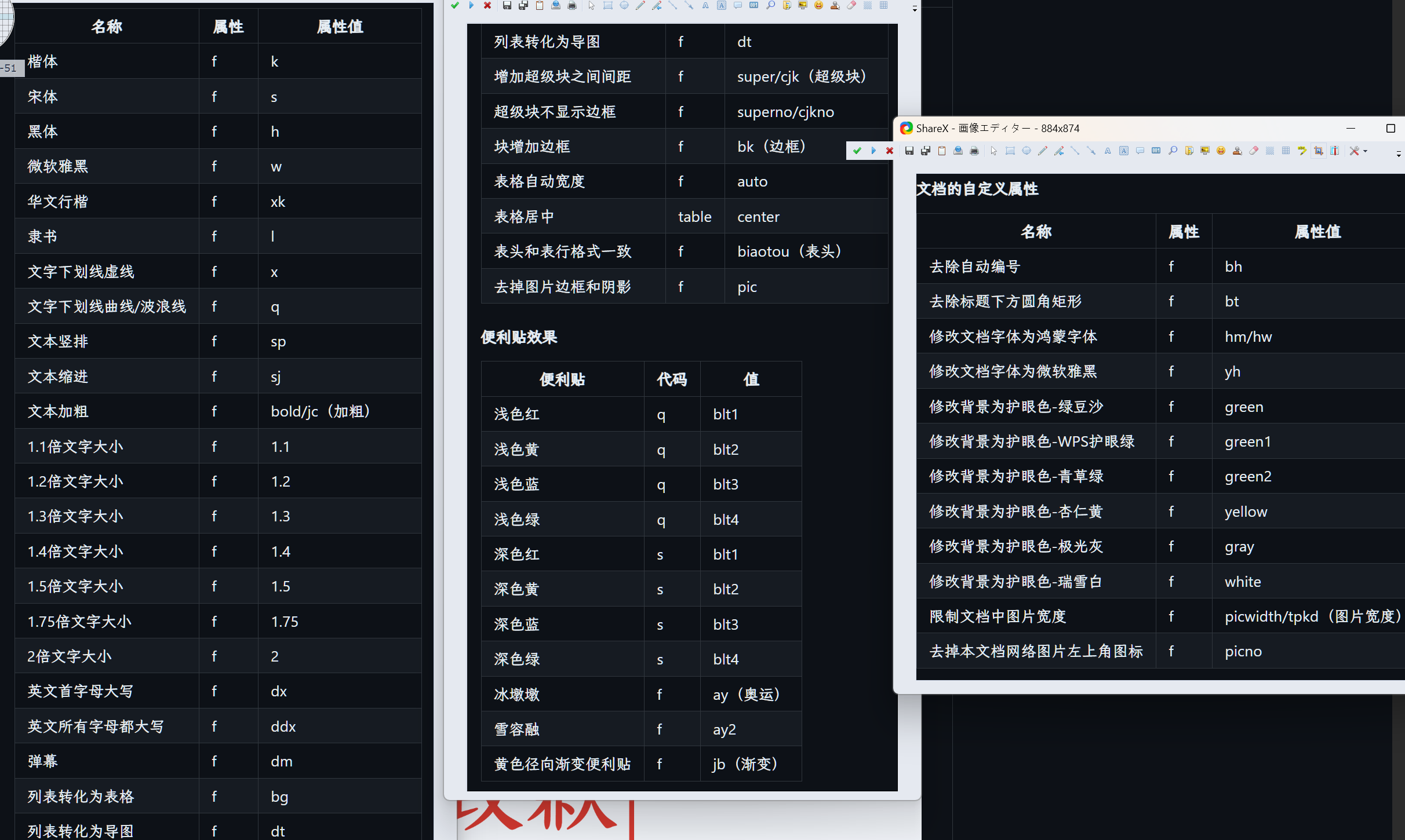
Task: Pick the arrow drawing tool in front editor
Action: (x=1091, y=151)
